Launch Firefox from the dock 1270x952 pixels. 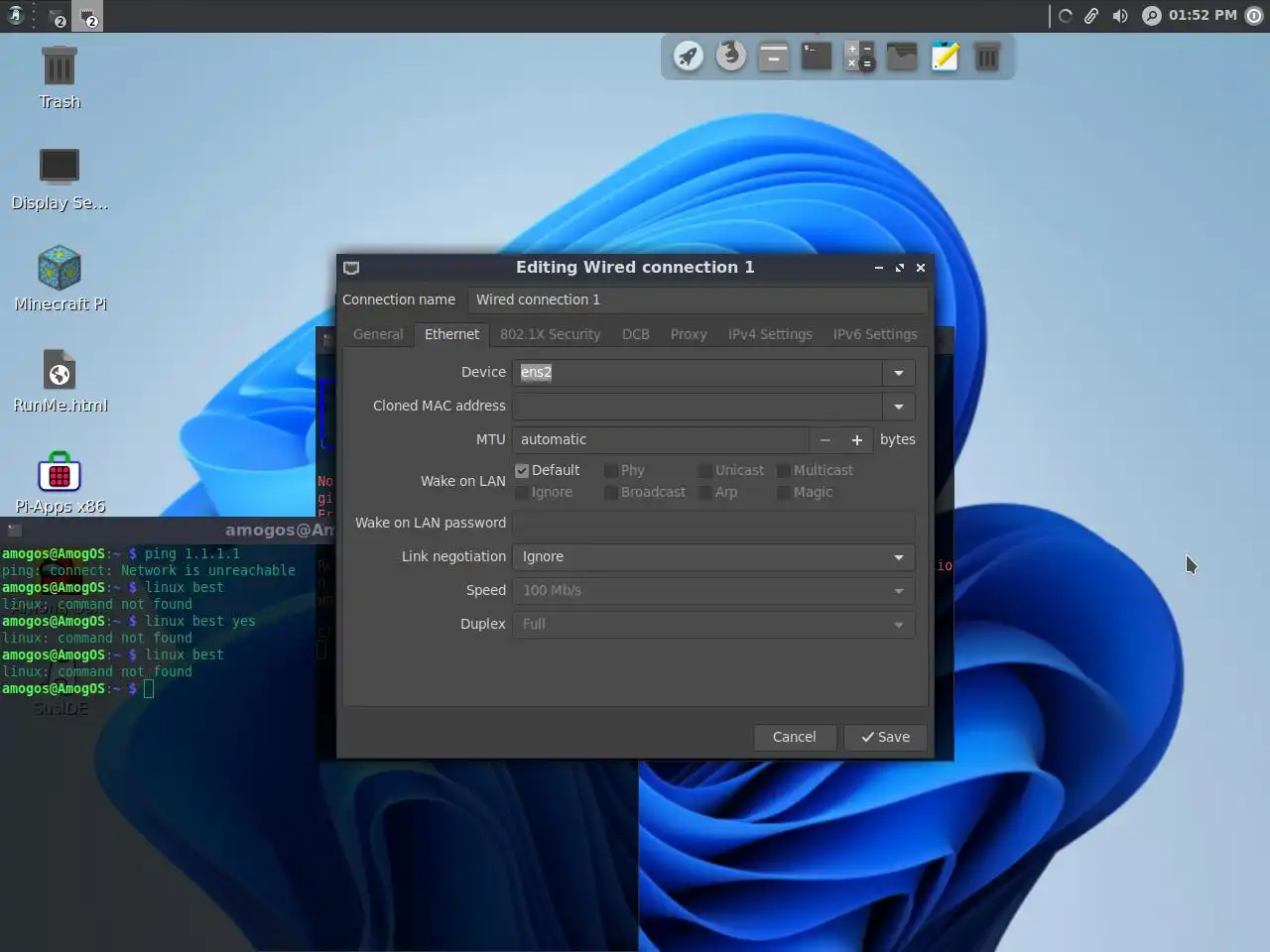click(731, 56)
